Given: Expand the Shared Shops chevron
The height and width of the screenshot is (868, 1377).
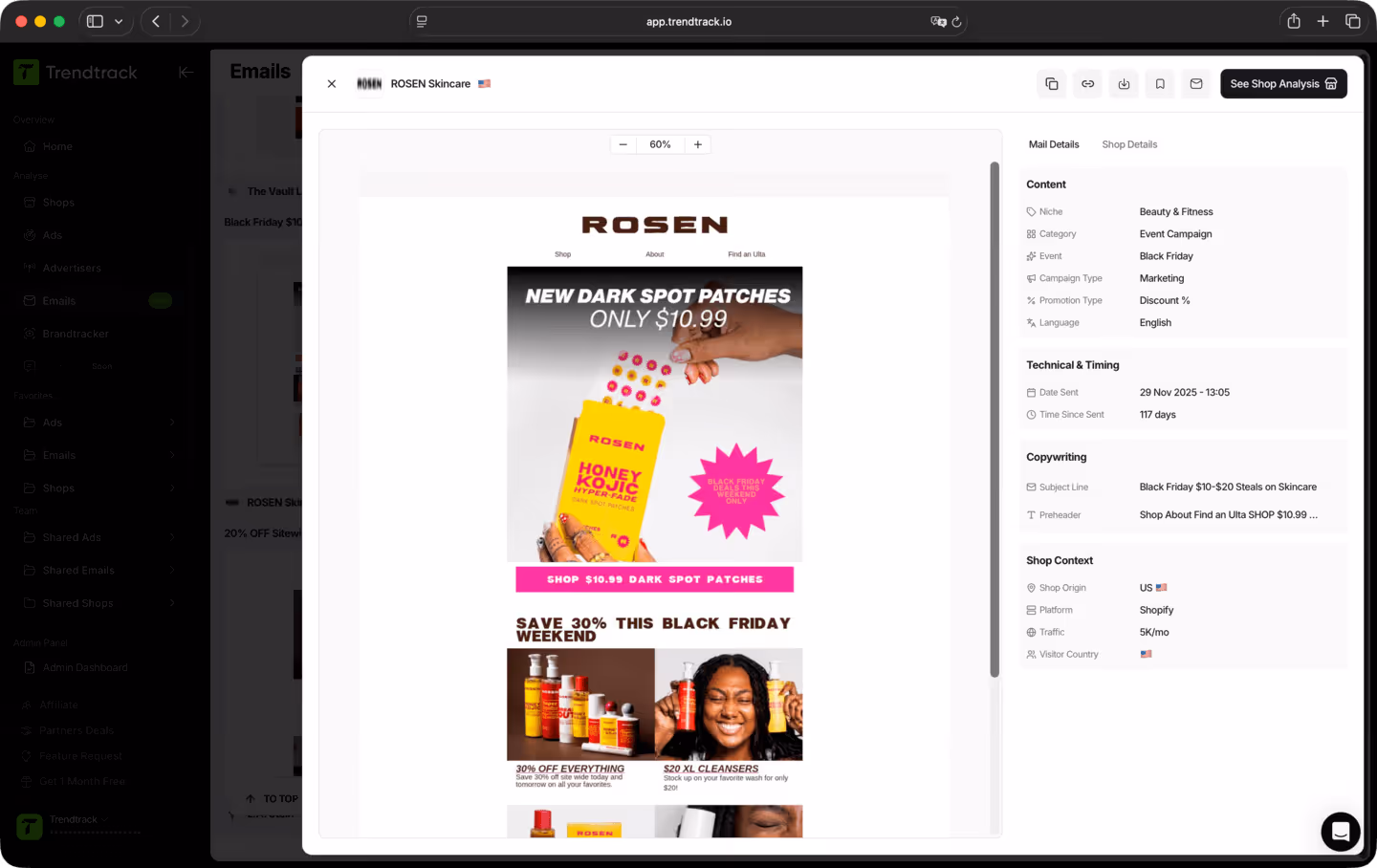Looking at the screenshot, I should point(172,603).
